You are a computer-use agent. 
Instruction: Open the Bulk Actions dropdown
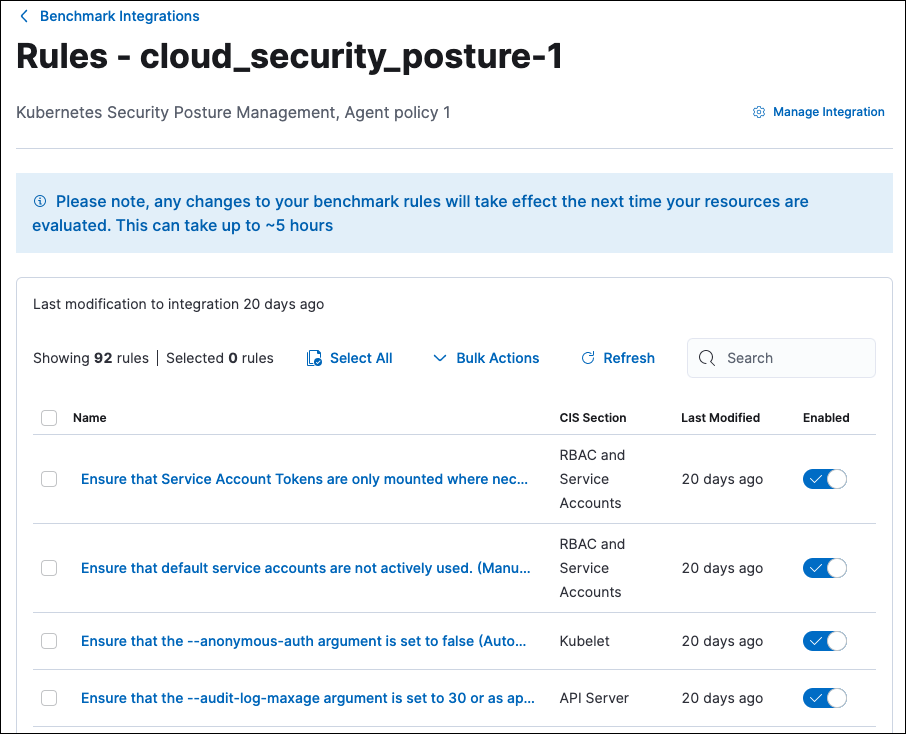(x=486, y=358)
